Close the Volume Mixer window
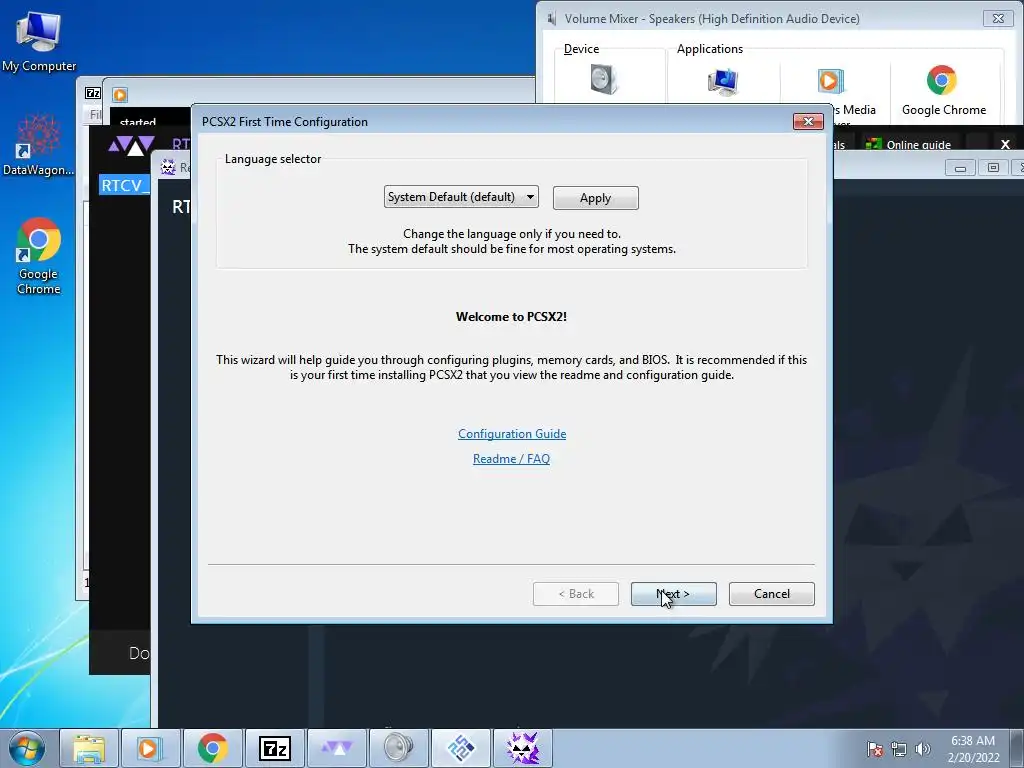This screenshot has height=768, width=1024. [x=999, y=18]
